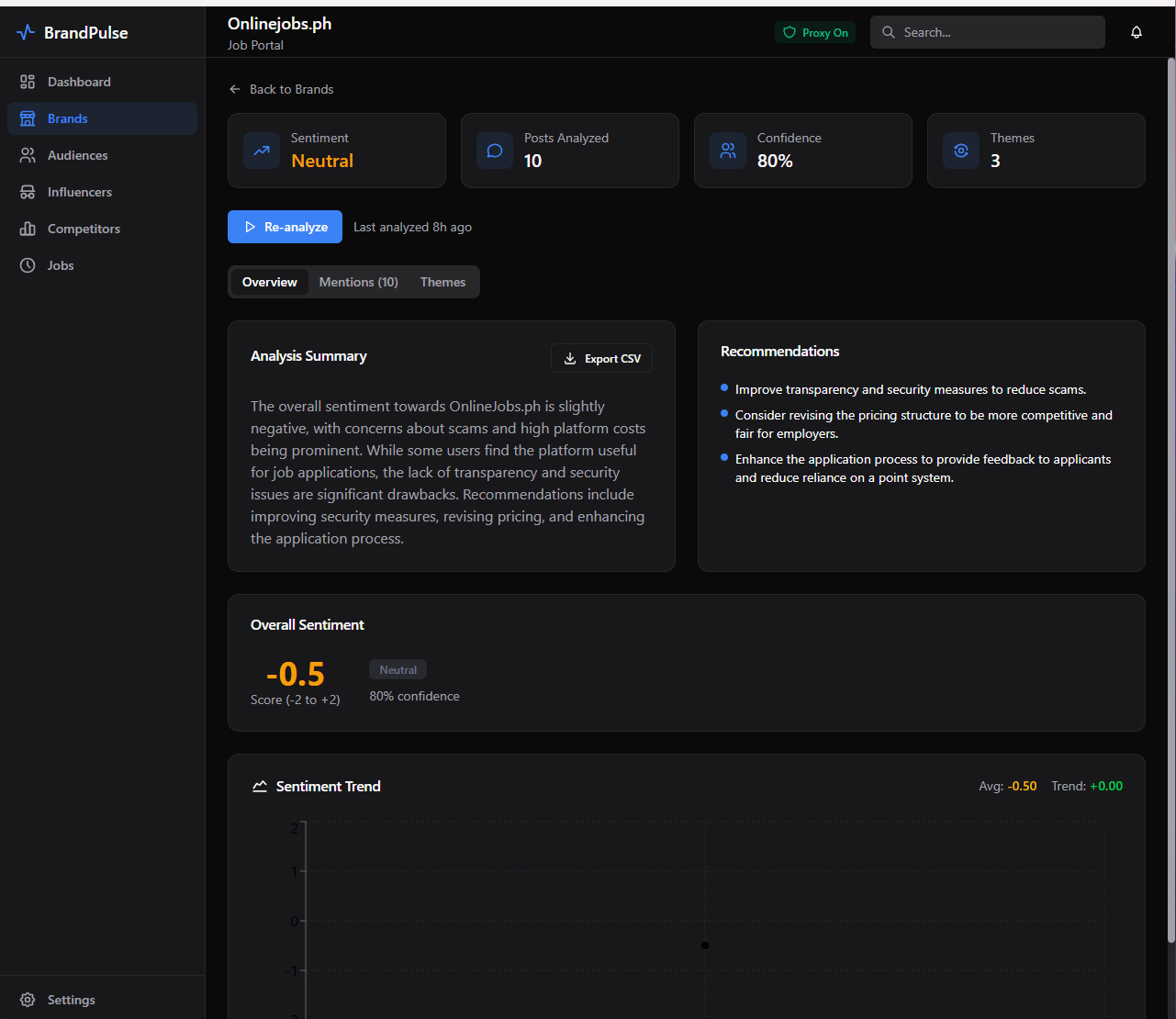Click the Re-analyze button
The height and width of the screenshot is (1019, 1176).
click(x=285, y=227)
